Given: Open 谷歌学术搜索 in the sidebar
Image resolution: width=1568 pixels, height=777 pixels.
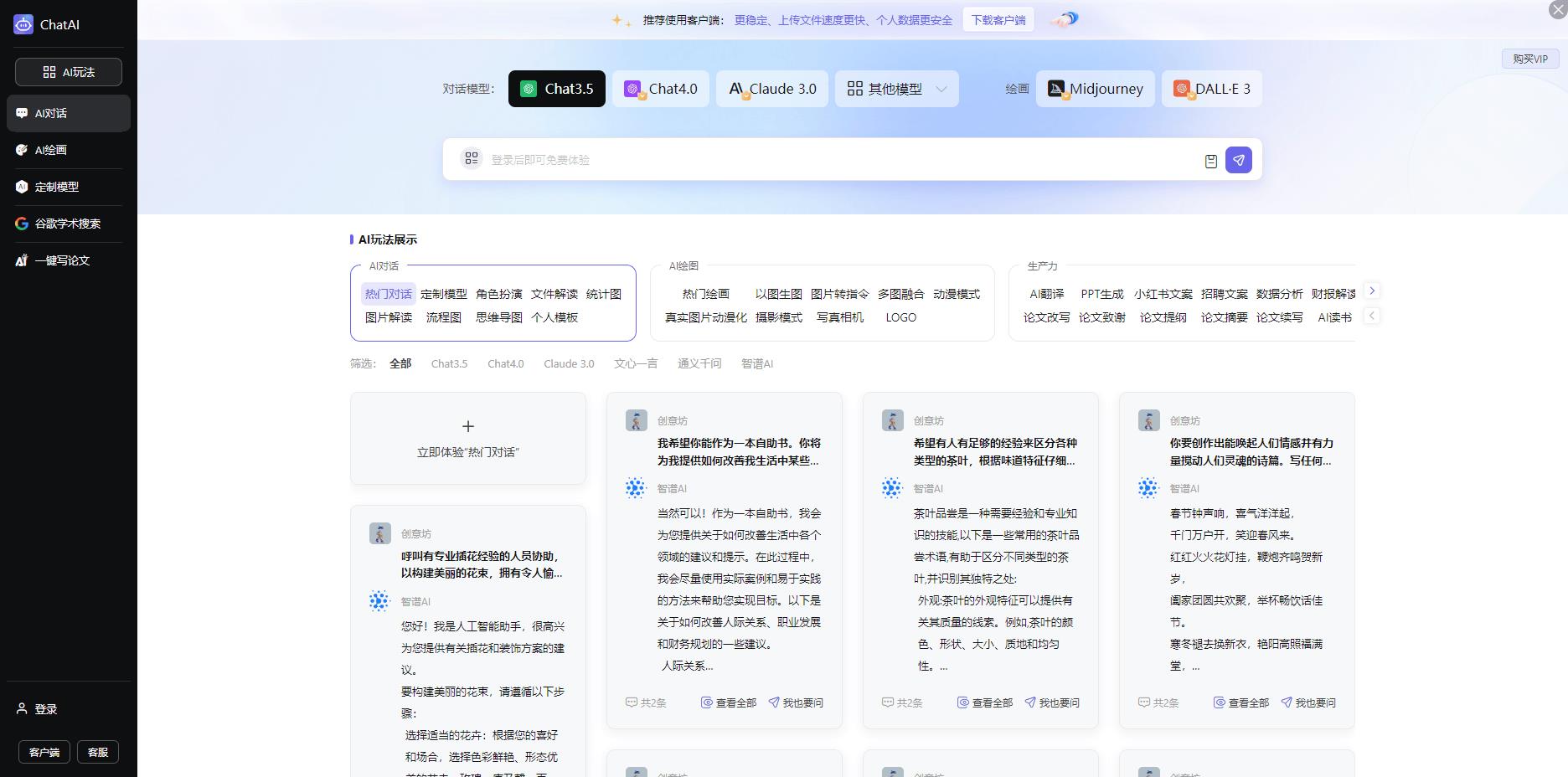Looking at the screenshot, I should tap(67, 224).
